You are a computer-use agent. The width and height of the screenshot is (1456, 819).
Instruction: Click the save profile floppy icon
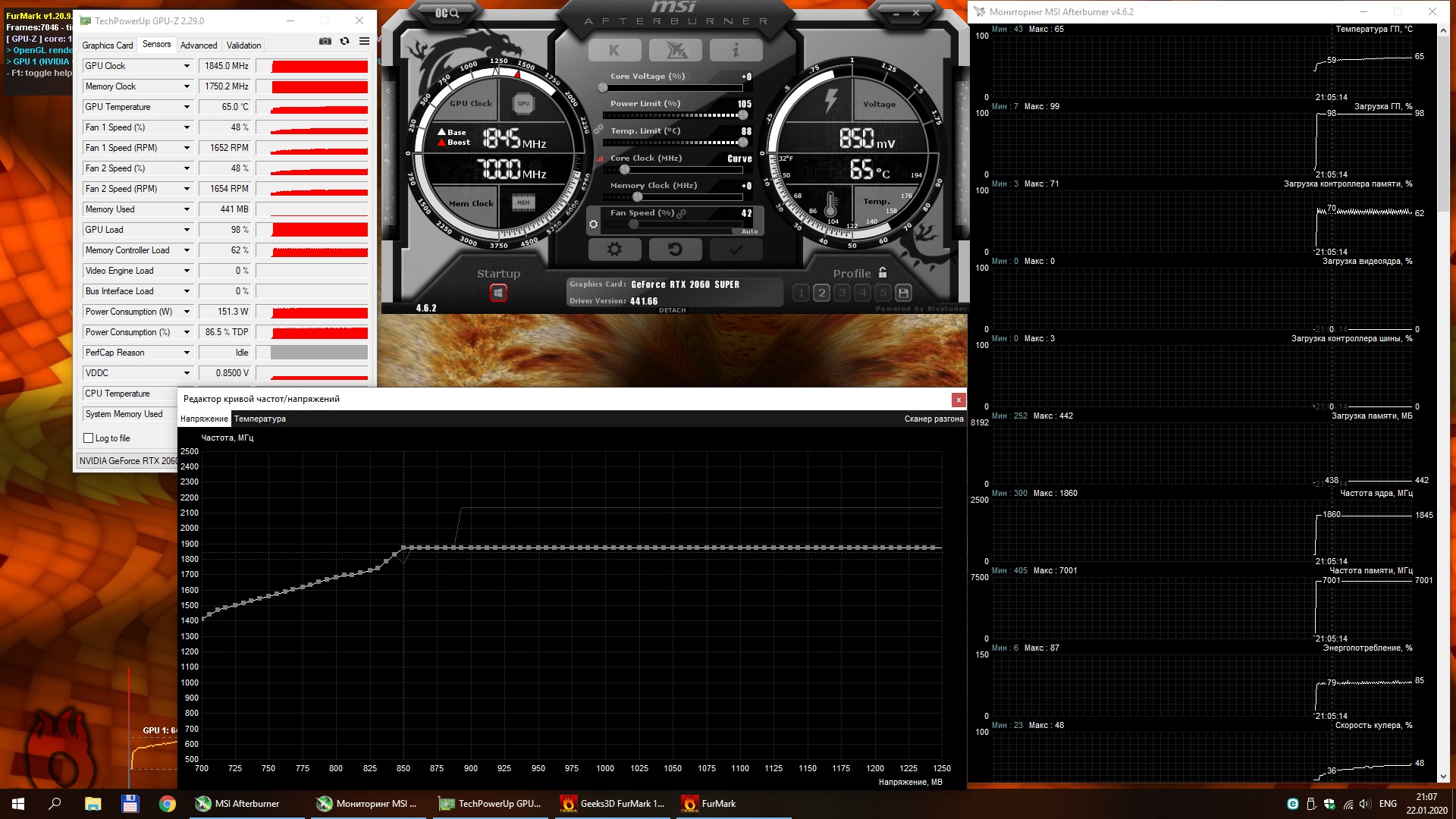903,293
